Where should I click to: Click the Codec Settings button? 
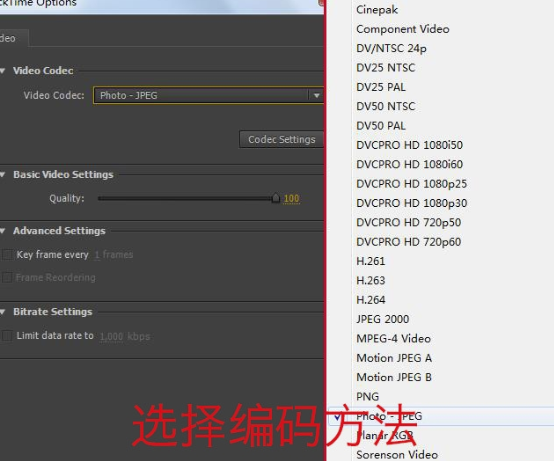282,140
